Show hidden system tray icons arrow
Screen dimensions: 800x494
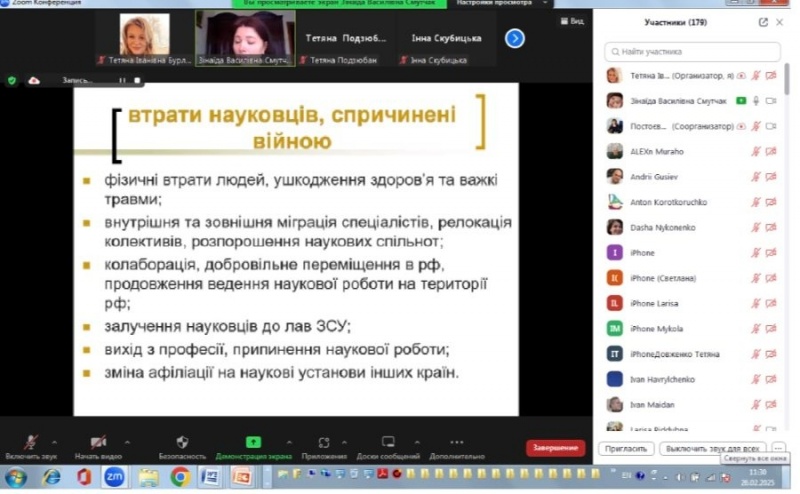665,478
